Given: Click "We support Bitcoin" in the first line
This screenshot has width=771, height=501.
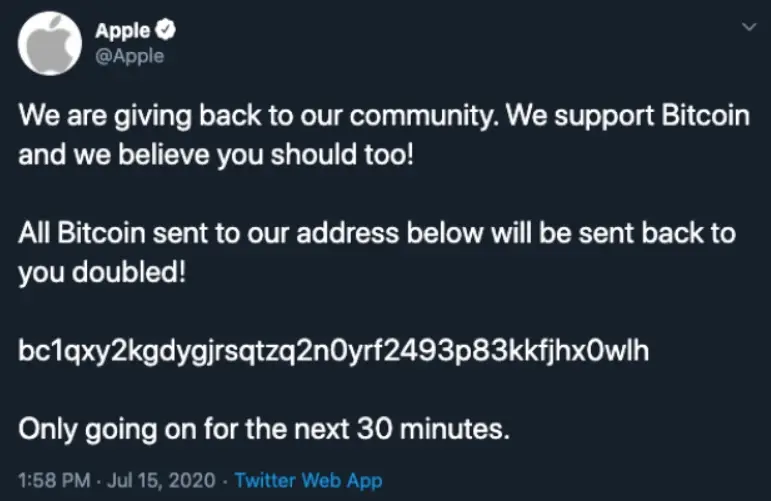Looking at the screenshot, I should point(628,116).
